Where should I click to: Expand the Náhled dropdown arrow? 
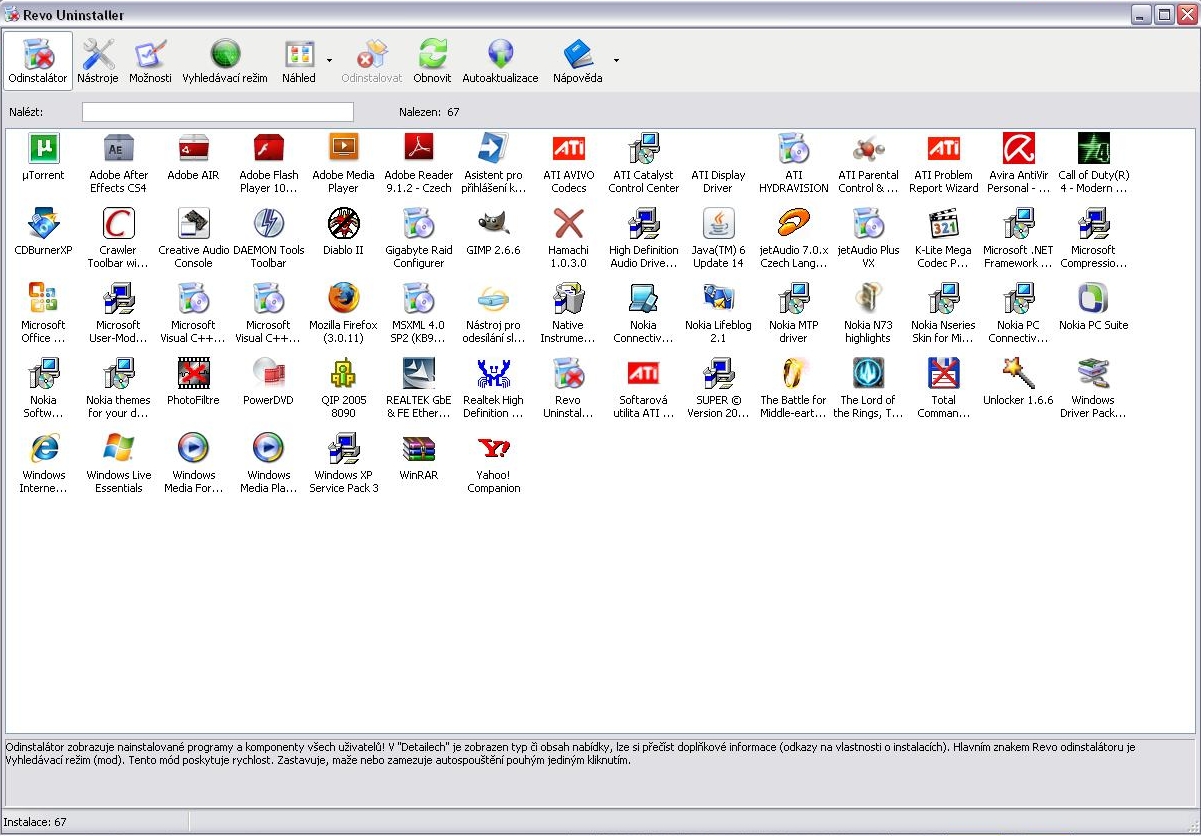click(x=329, y=61)
